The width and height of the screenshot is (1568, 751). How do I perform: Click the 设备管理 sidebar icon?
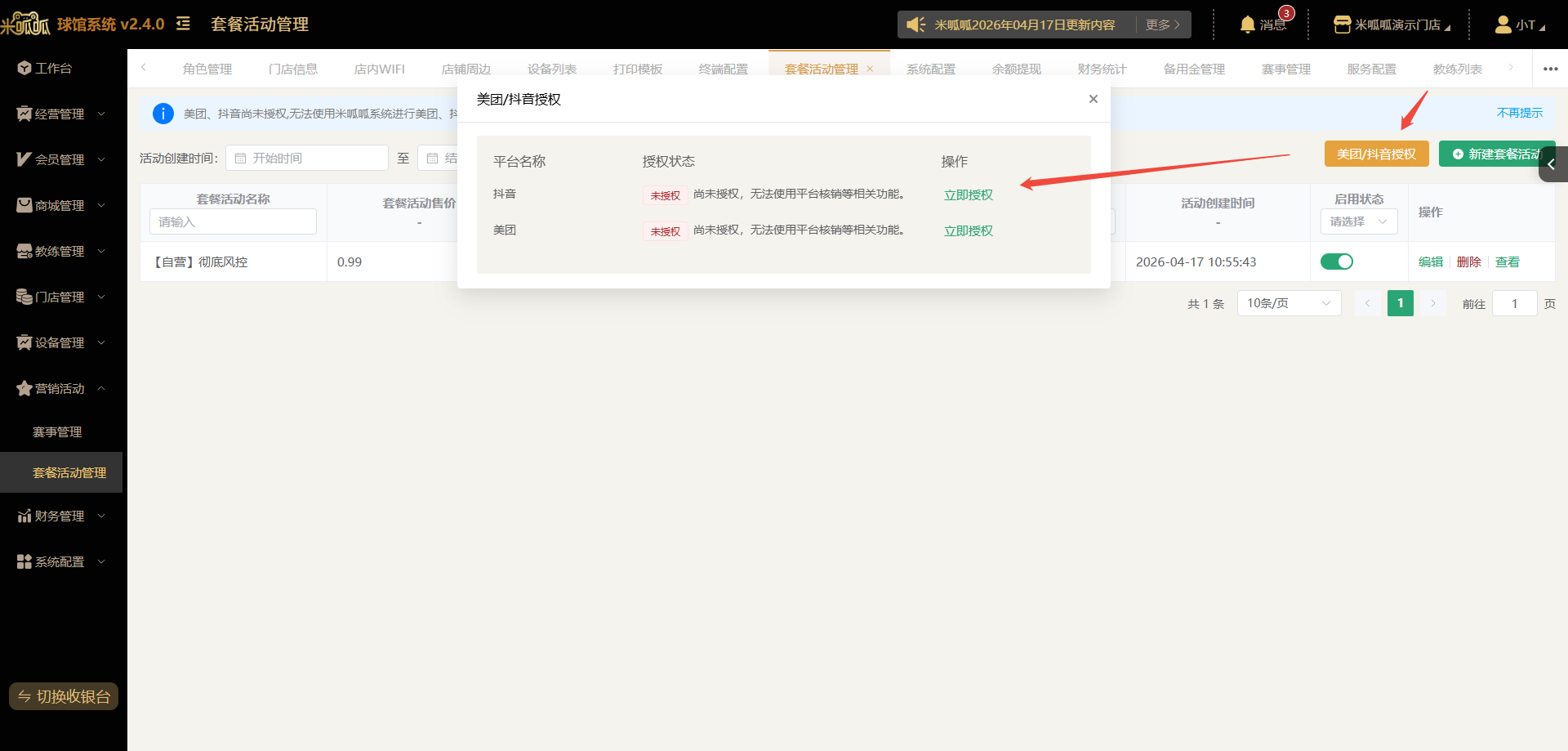24,342
